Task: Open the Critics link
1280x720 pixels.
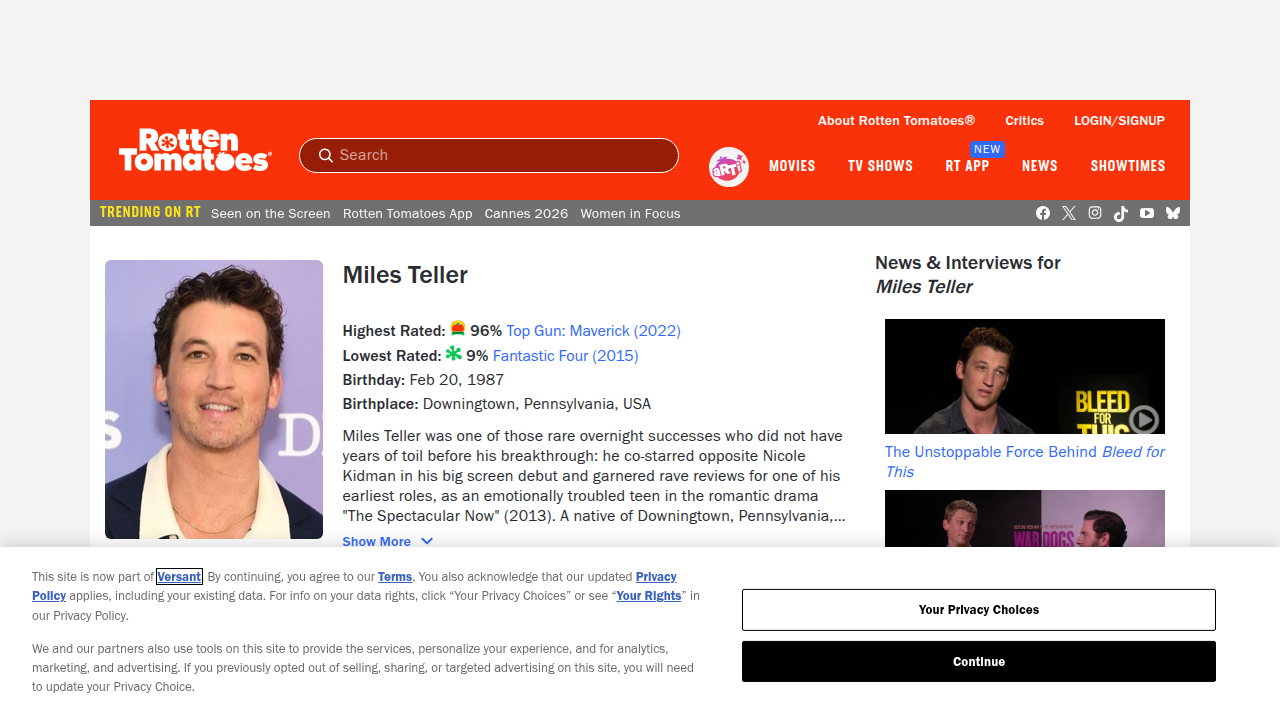Action: (1024, 120)
